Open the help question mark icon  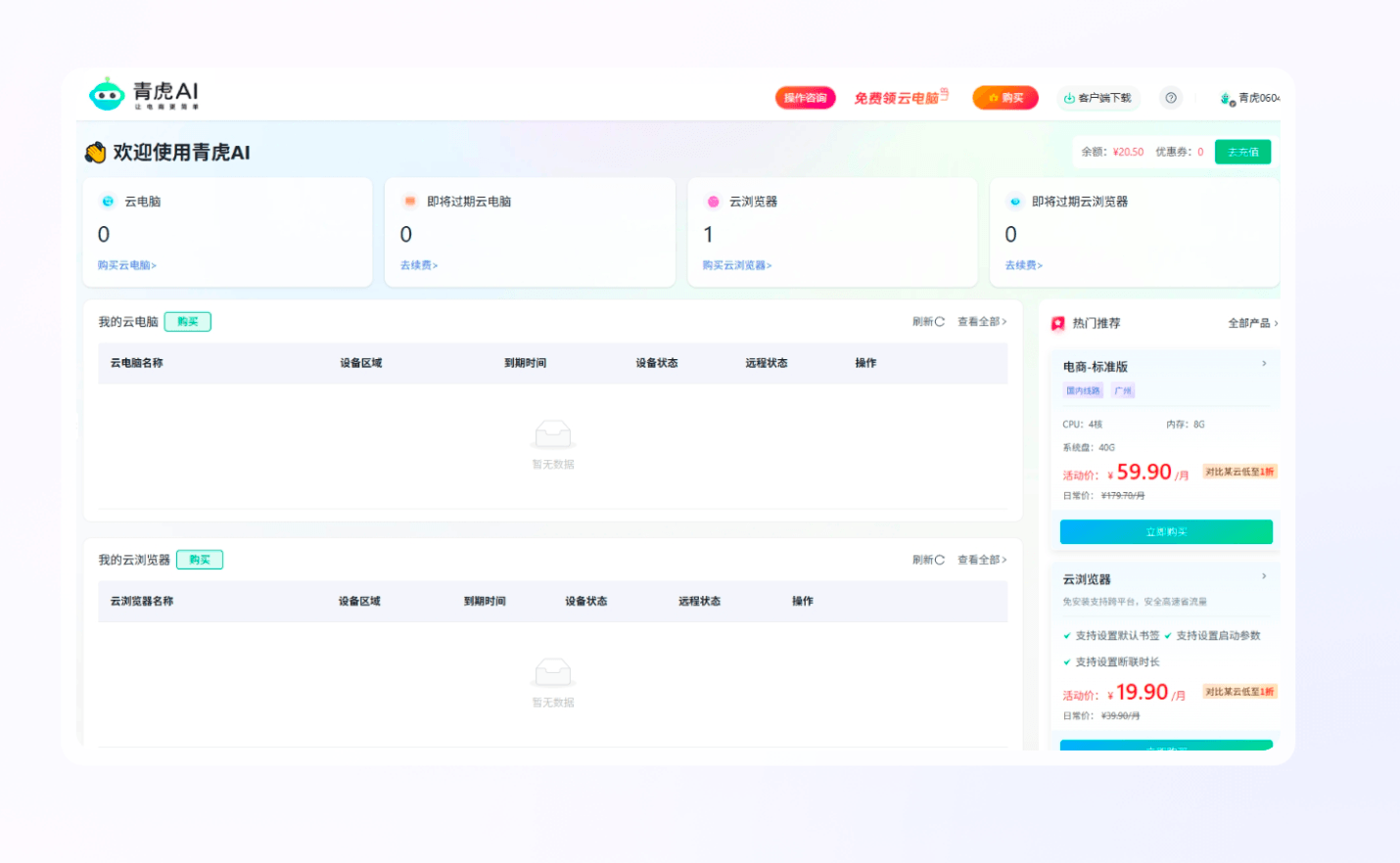1170,98
